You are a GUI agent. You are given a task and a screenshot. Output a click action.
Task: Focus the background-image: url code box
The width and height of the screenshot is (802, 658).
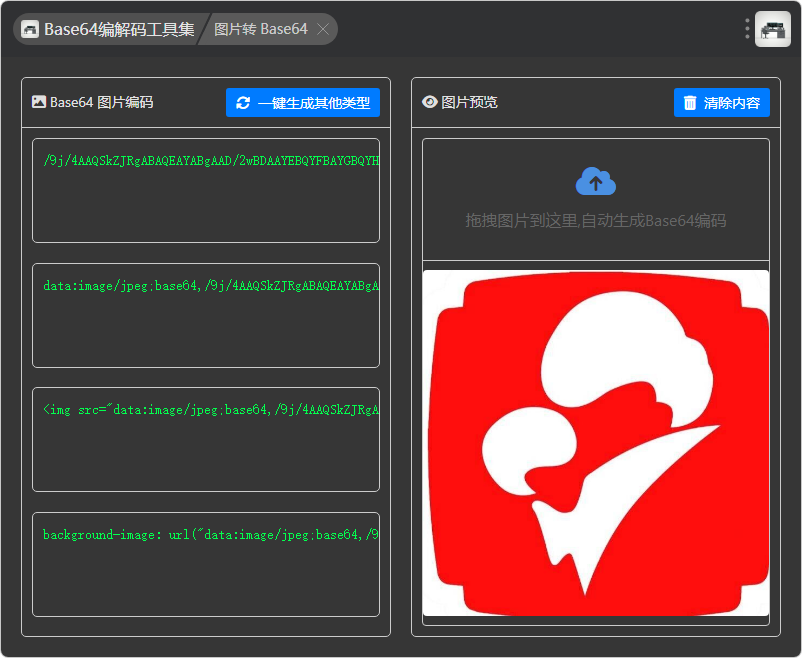tap(206, 564)
